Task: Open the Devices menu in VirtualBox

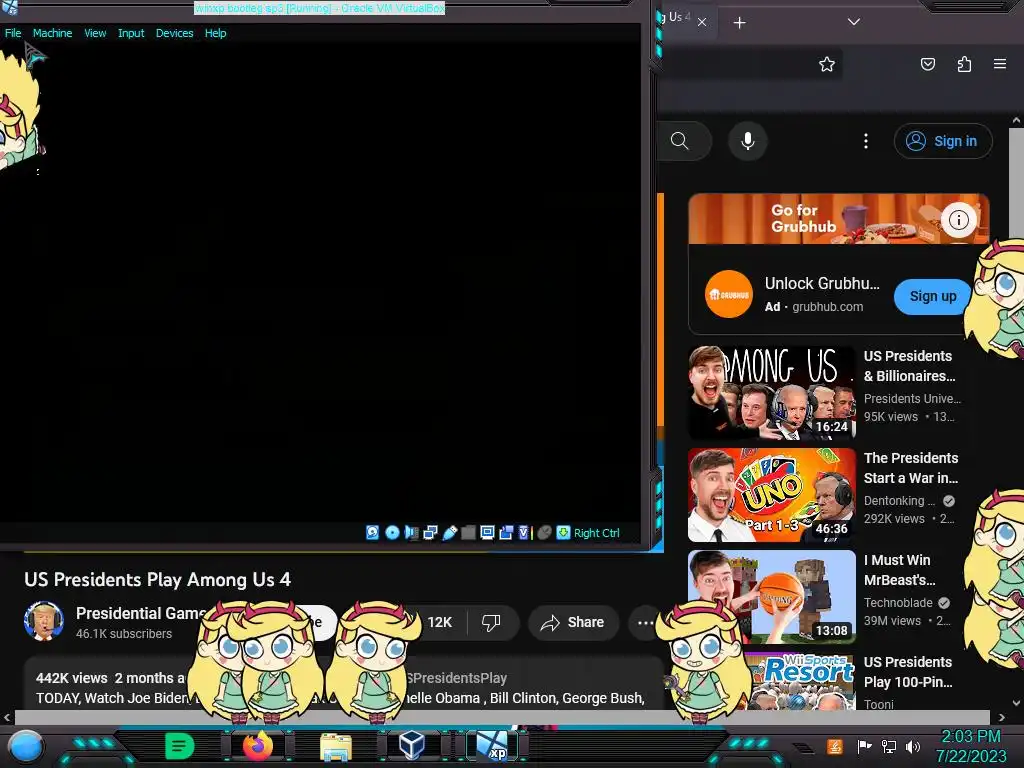Action: coord(174,33)
